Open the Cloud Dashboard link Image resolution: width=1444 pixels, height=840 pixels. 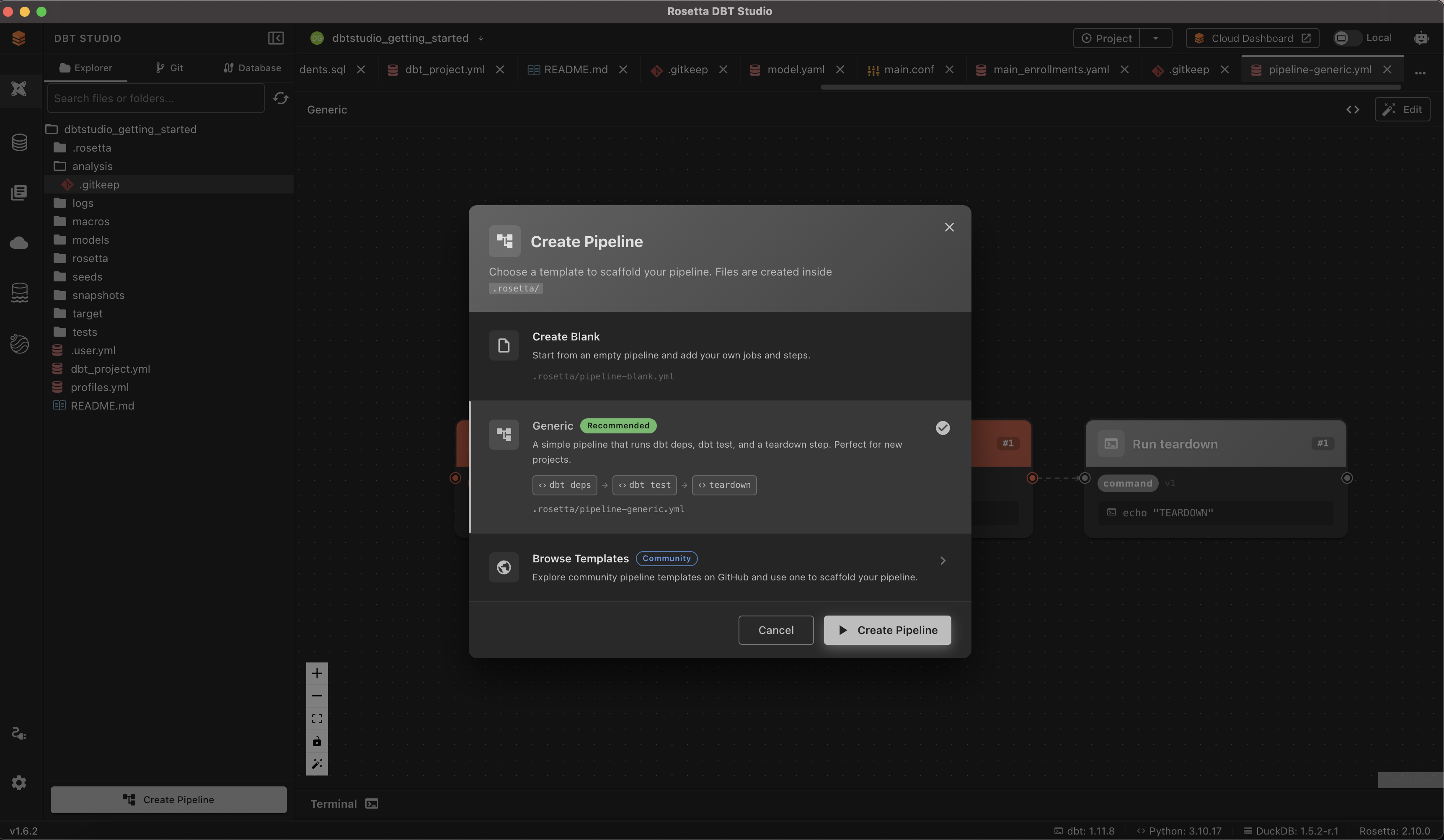tap(1253, 39)
